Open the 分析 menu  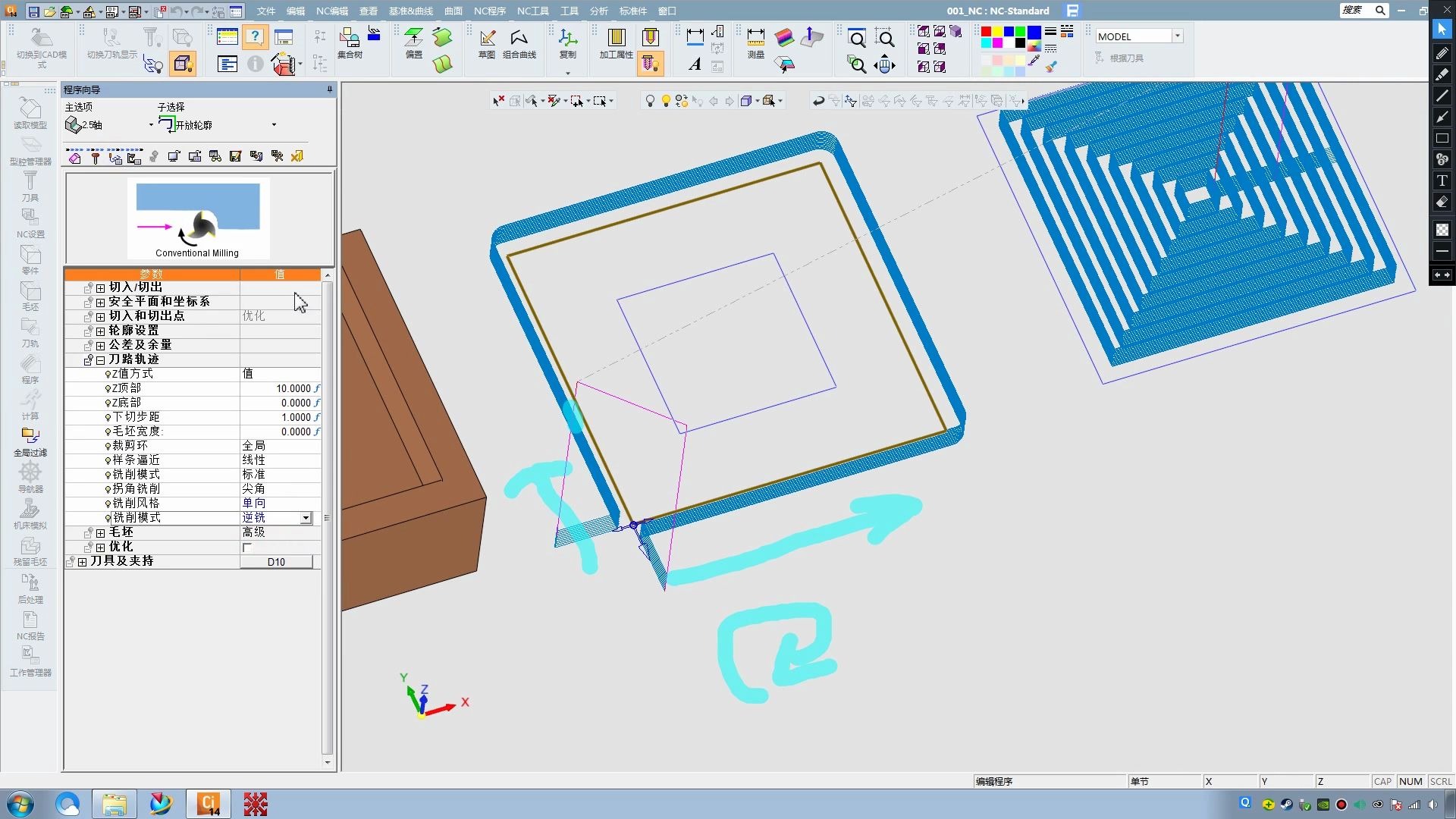coord(598,11)
